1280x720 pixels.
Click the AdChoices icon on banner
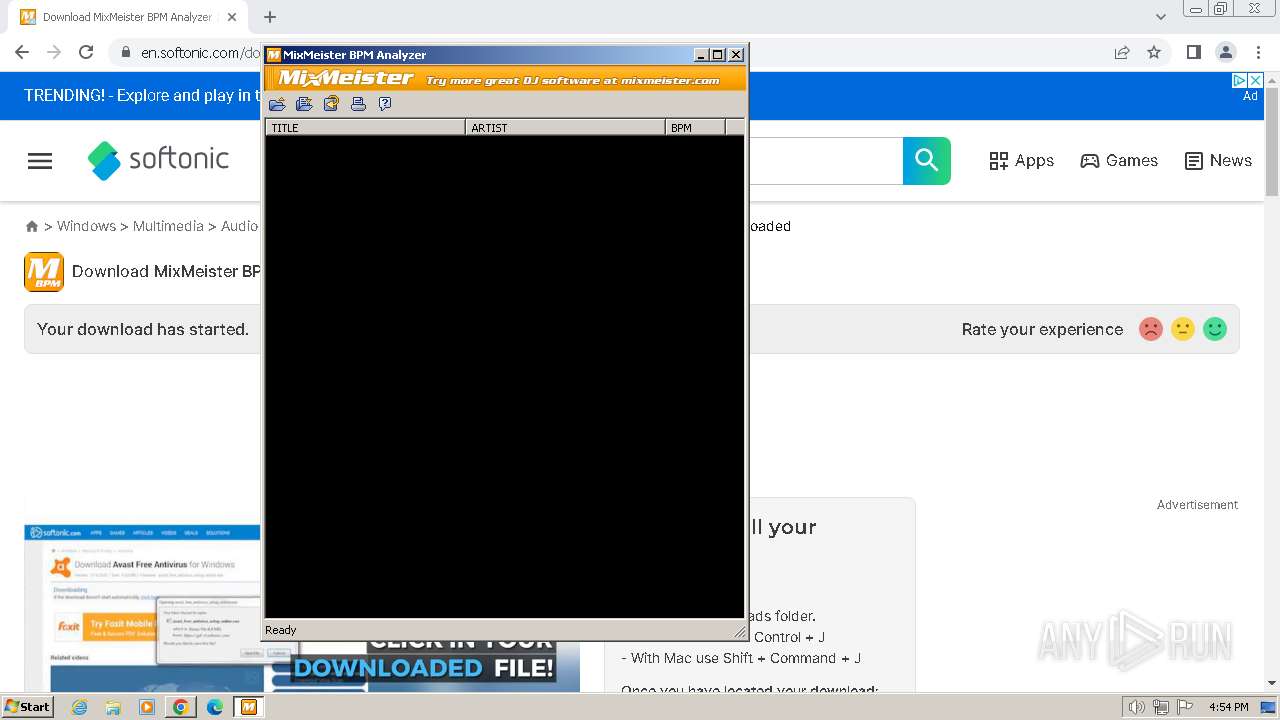point(1240,80)
